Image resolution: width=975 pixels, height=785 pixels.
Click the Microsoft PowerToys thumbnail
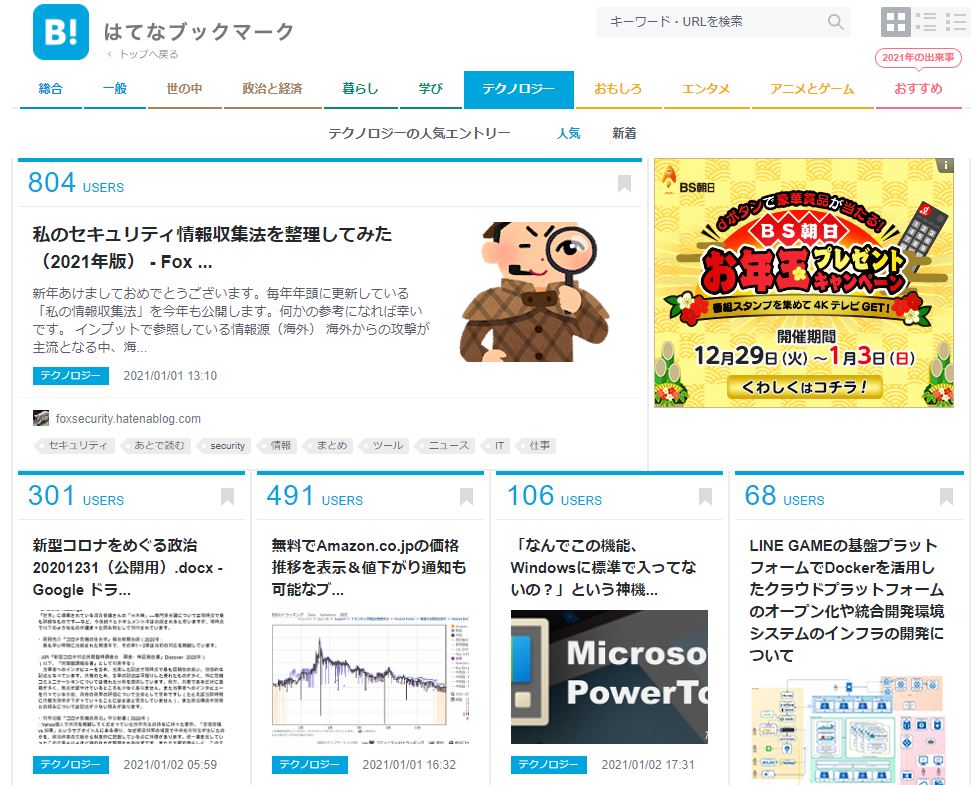pyautogui.click(x=609, y=677)
